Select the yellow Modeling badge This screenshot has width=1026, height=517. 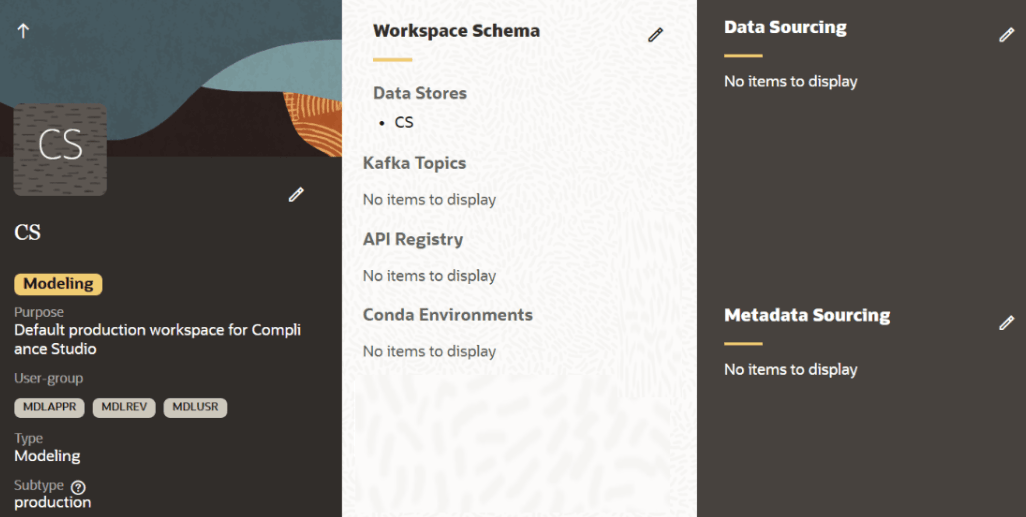coord(58,284)
